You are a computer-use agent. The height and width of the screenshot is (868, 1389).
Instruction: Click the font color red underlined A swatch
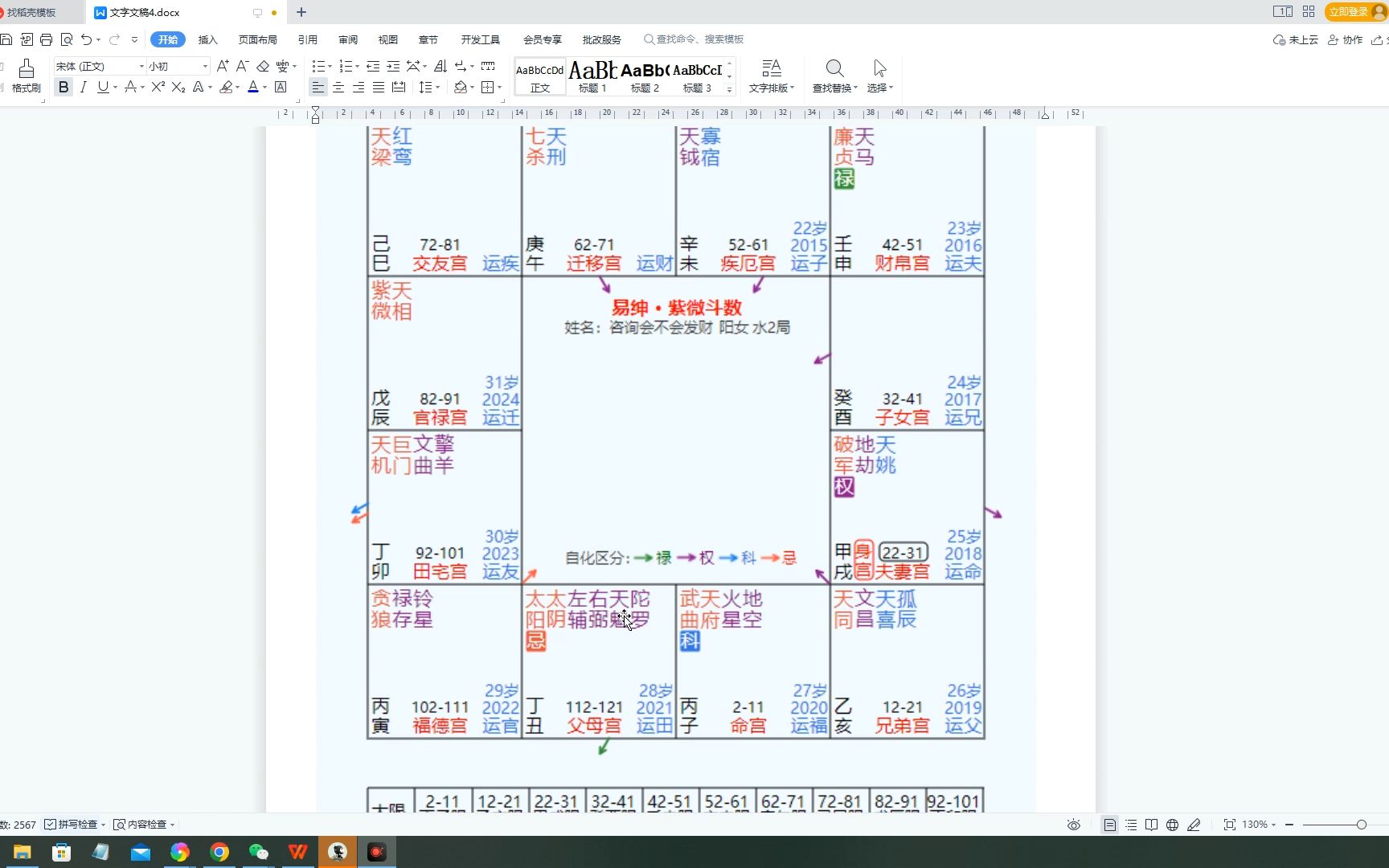pyautogui.click(x=253, y=87)
